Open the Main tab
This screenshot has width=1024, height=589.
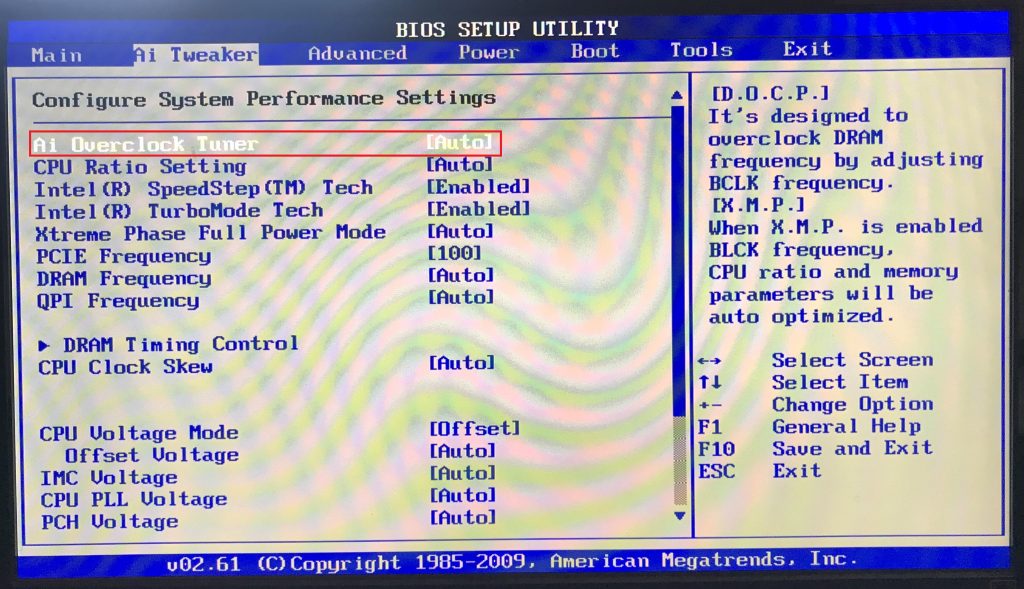point(56,55)
